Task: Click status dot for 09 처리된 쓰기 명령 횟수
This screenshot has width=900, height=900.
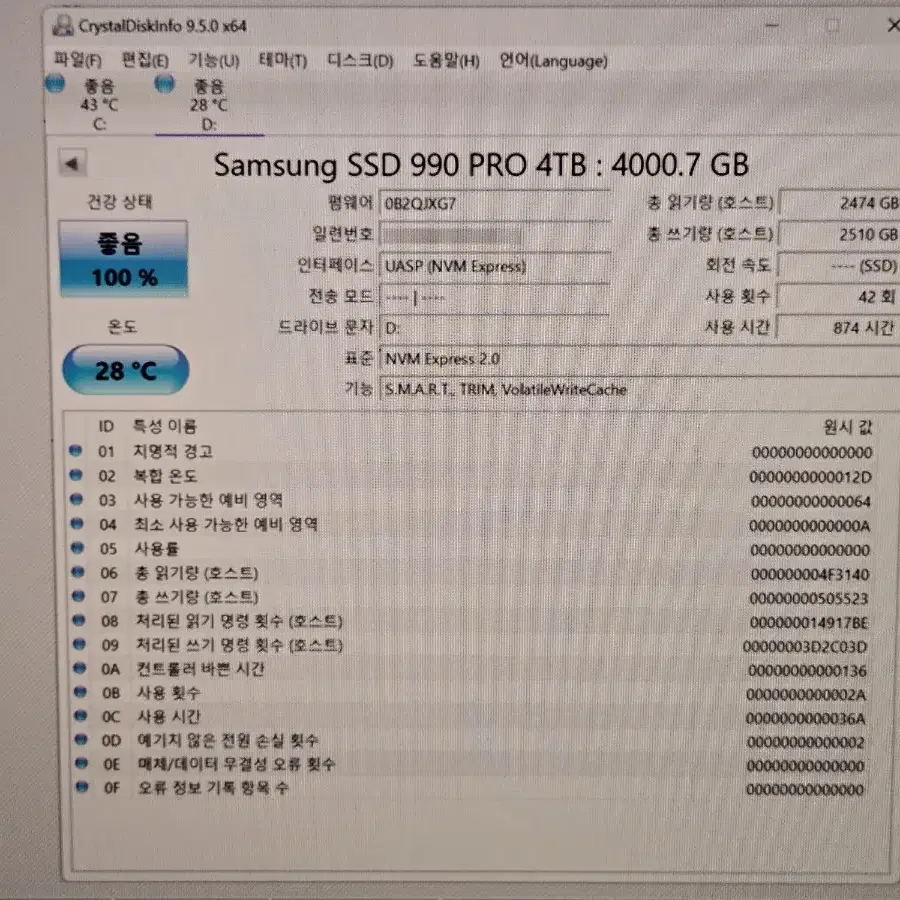Action: (x=80, y=644)
